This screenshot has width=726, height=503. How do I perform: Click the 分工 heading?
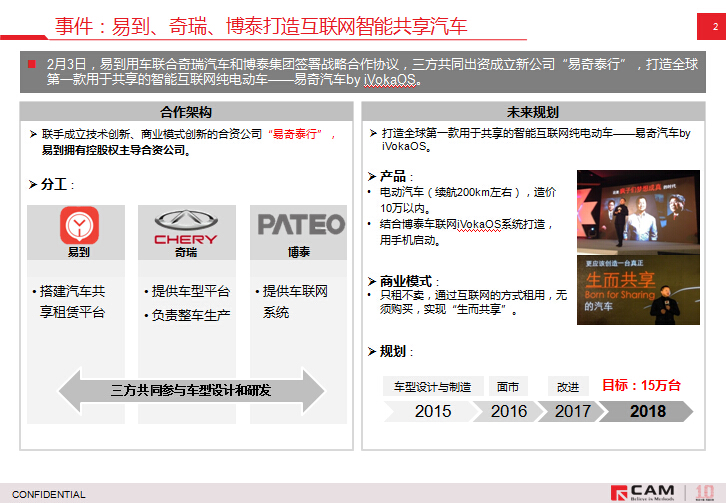point(54,184)
